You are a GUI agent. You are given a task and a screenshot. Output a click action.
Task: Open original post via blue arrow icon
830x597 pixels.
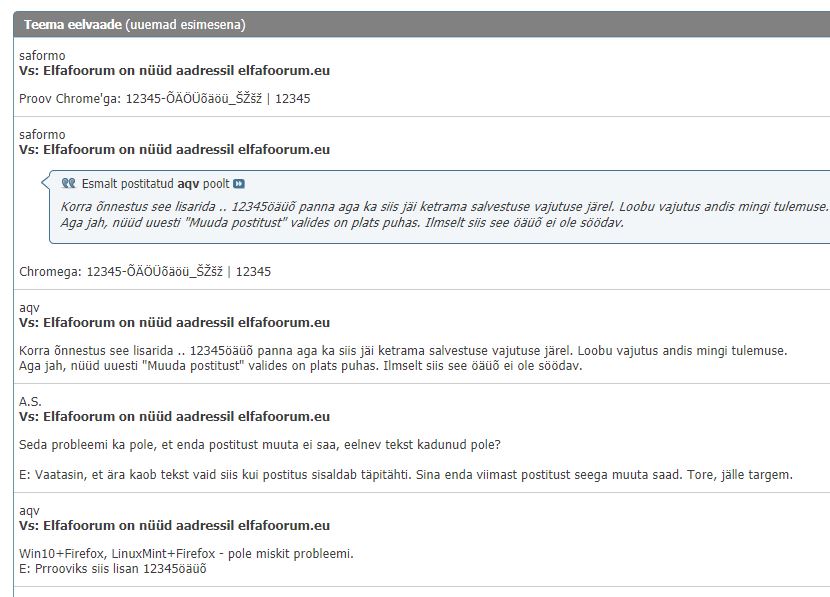[x=239, y=184]
